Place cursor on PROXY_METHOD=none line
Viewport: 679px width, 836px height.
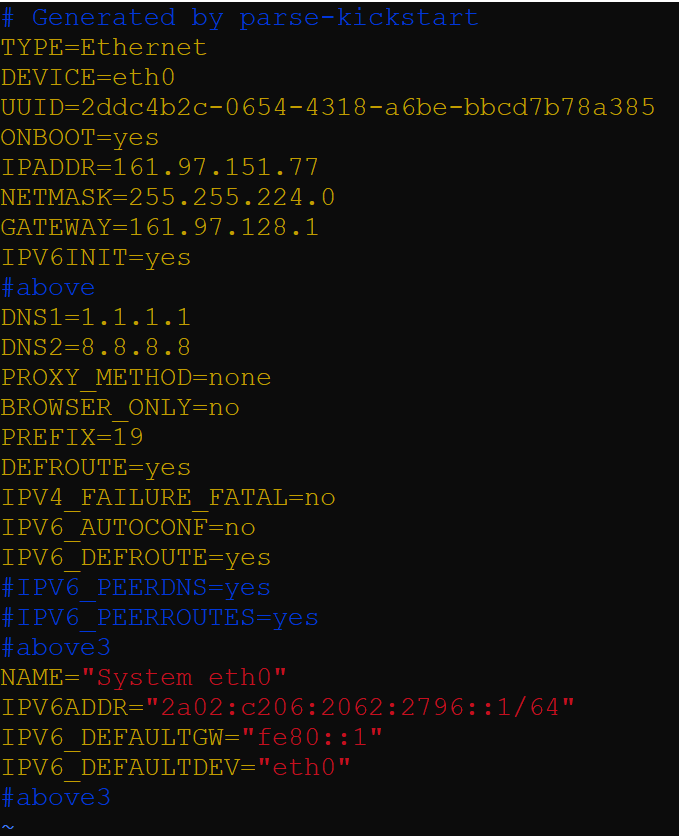click(x=136, y=378)
